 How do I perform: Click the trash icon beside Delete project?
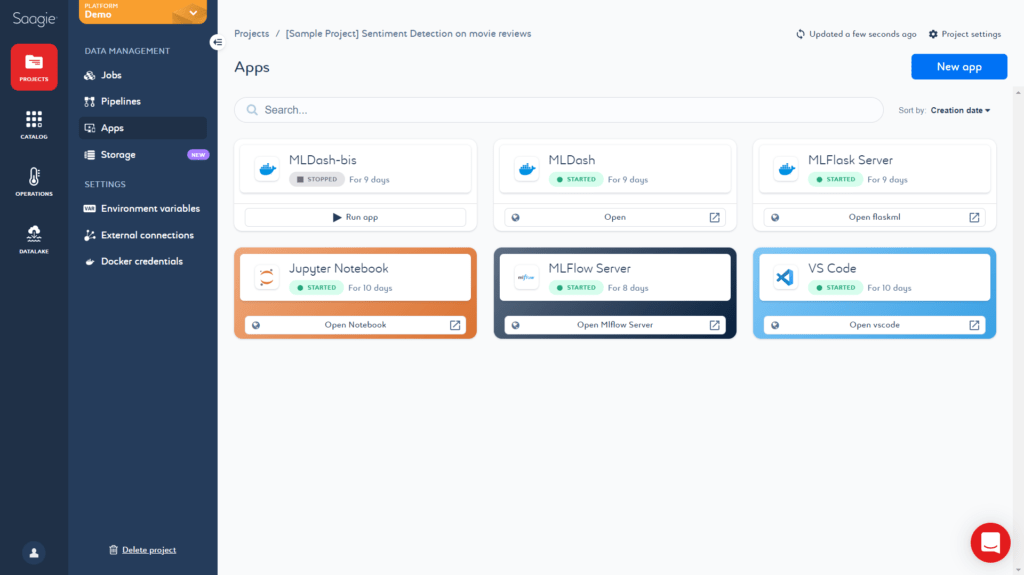[x=113, y=550]
